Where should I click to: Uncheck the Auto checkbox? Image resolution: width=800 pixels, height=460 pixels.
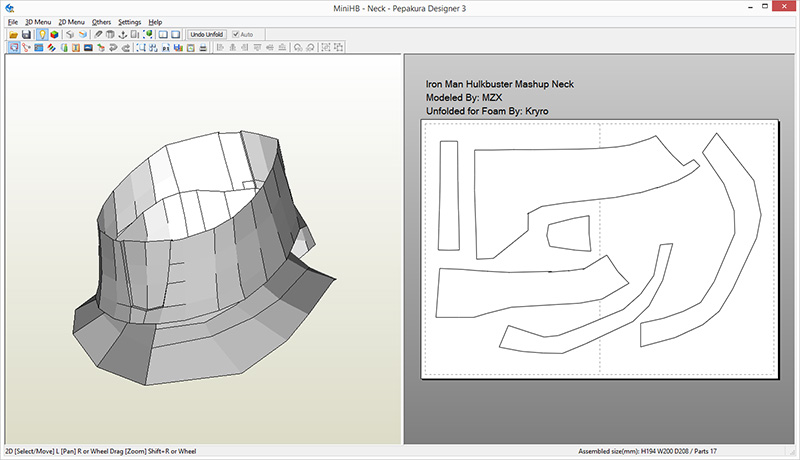(236, 34)
